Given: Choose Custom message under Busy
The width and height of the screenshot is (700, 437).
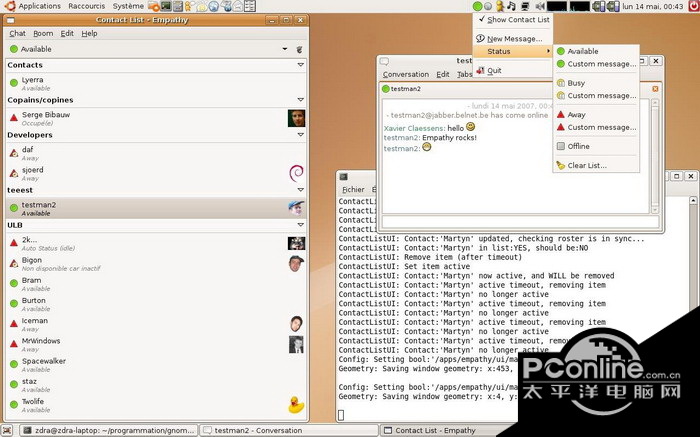Looking at the screenshot, I should tap(596, 96).
